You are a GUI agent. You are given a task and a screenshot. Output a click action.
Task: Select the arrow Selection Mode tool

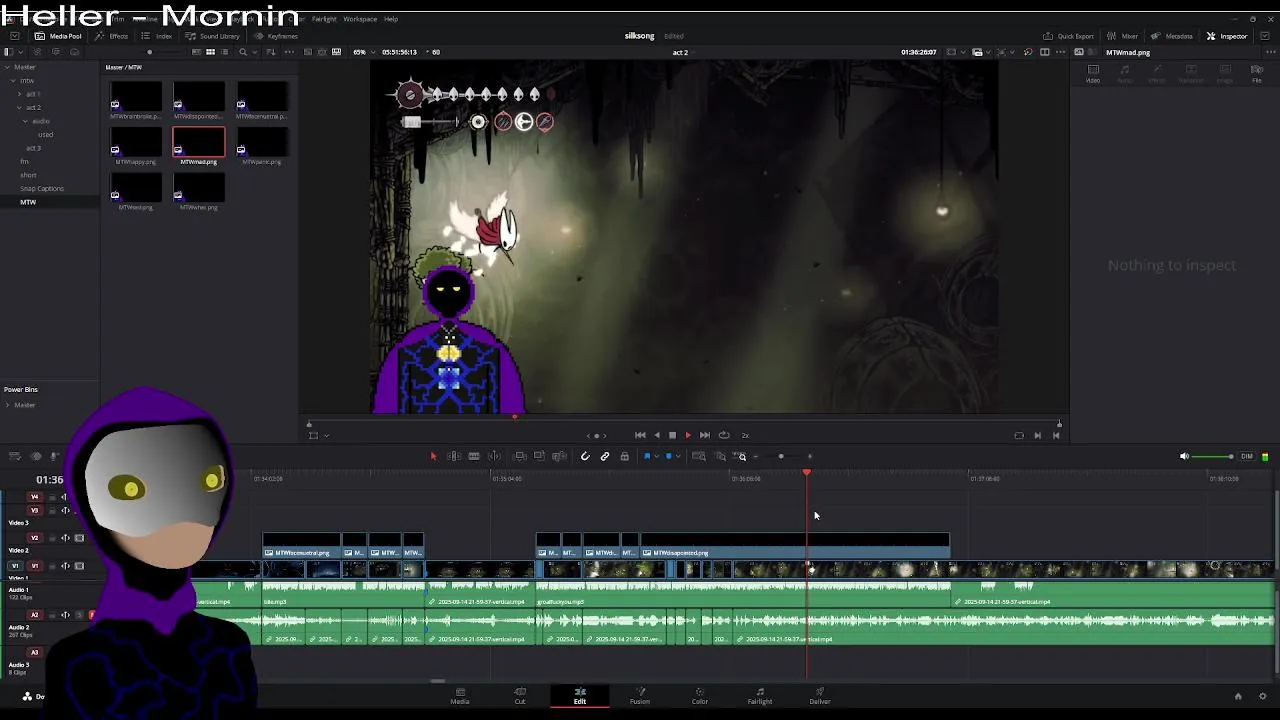coord(433,456)
